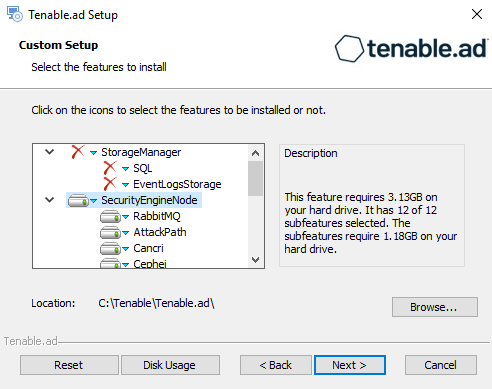Viewport: 492px width, 389px height.
Task: Click the Tenable.ad Setup installer icon in title bar
Action: pyautogui.click(x=15, y=14)
